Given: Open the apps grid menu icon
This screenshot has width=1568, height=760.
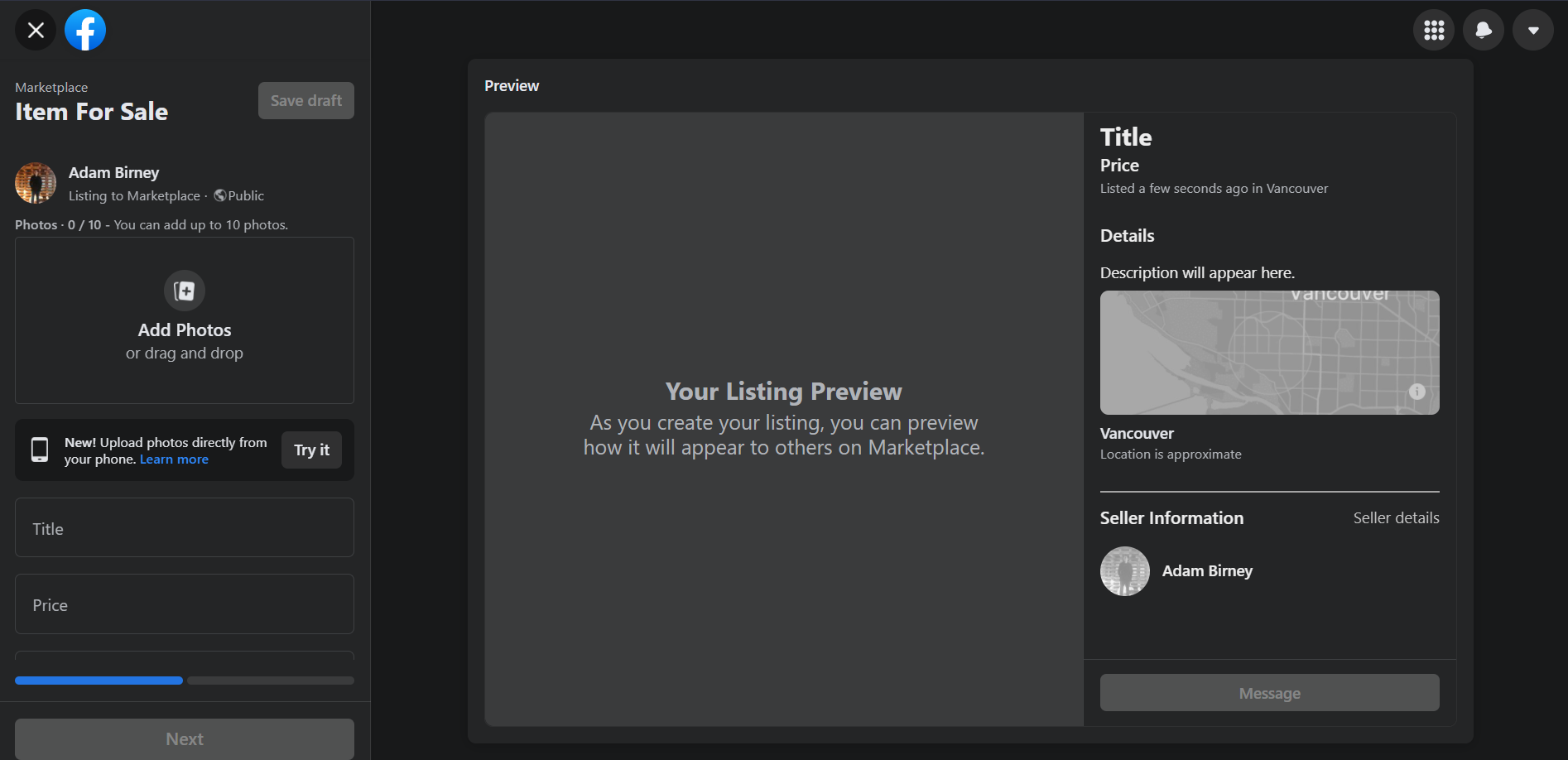Looking at the screenshot, I should coord(1434,31).
